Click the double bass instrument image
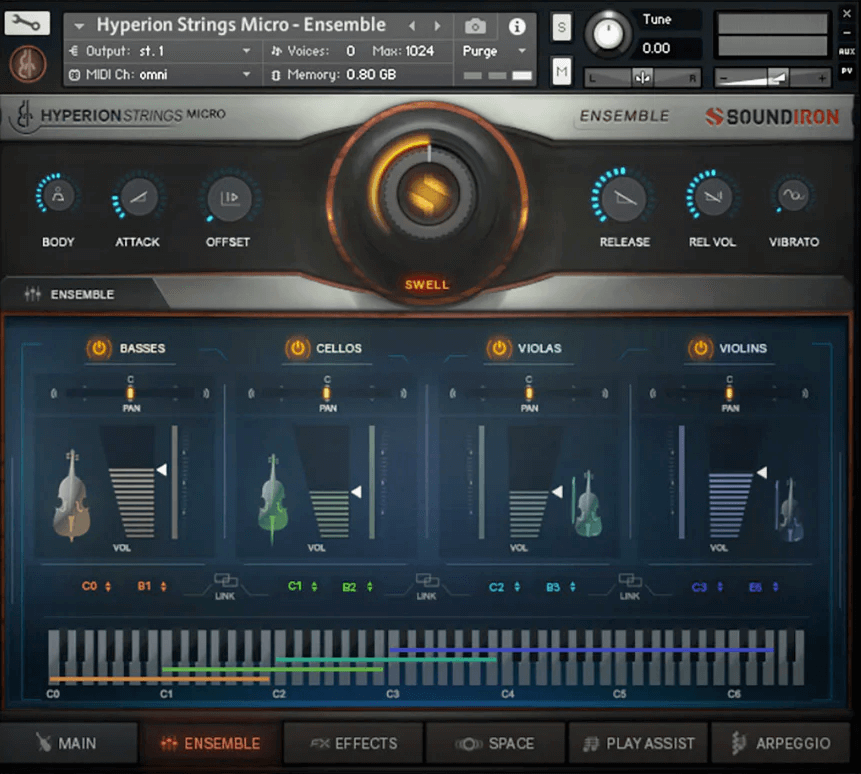The width and height of the screenshot is (861, 774). 72,496
